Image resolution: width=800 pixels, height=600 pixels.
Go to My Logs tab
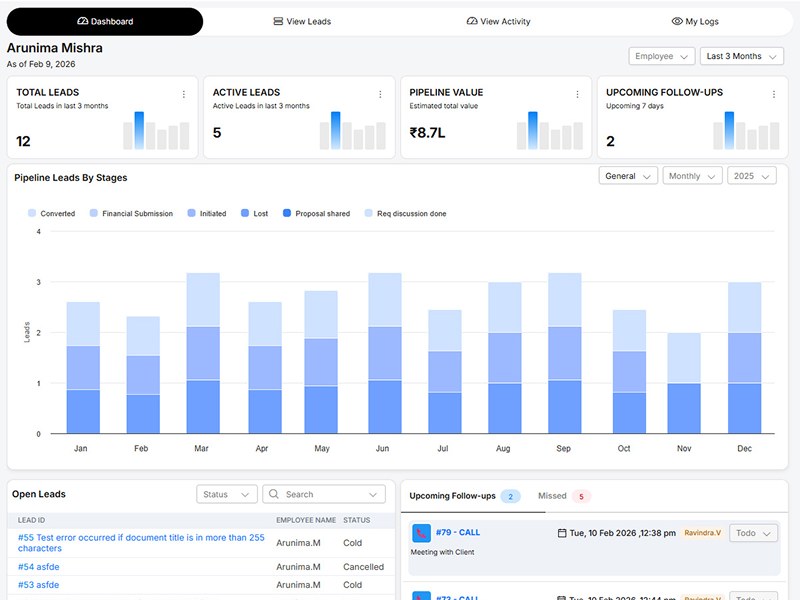pyautogui.click(x=695, y=21)
